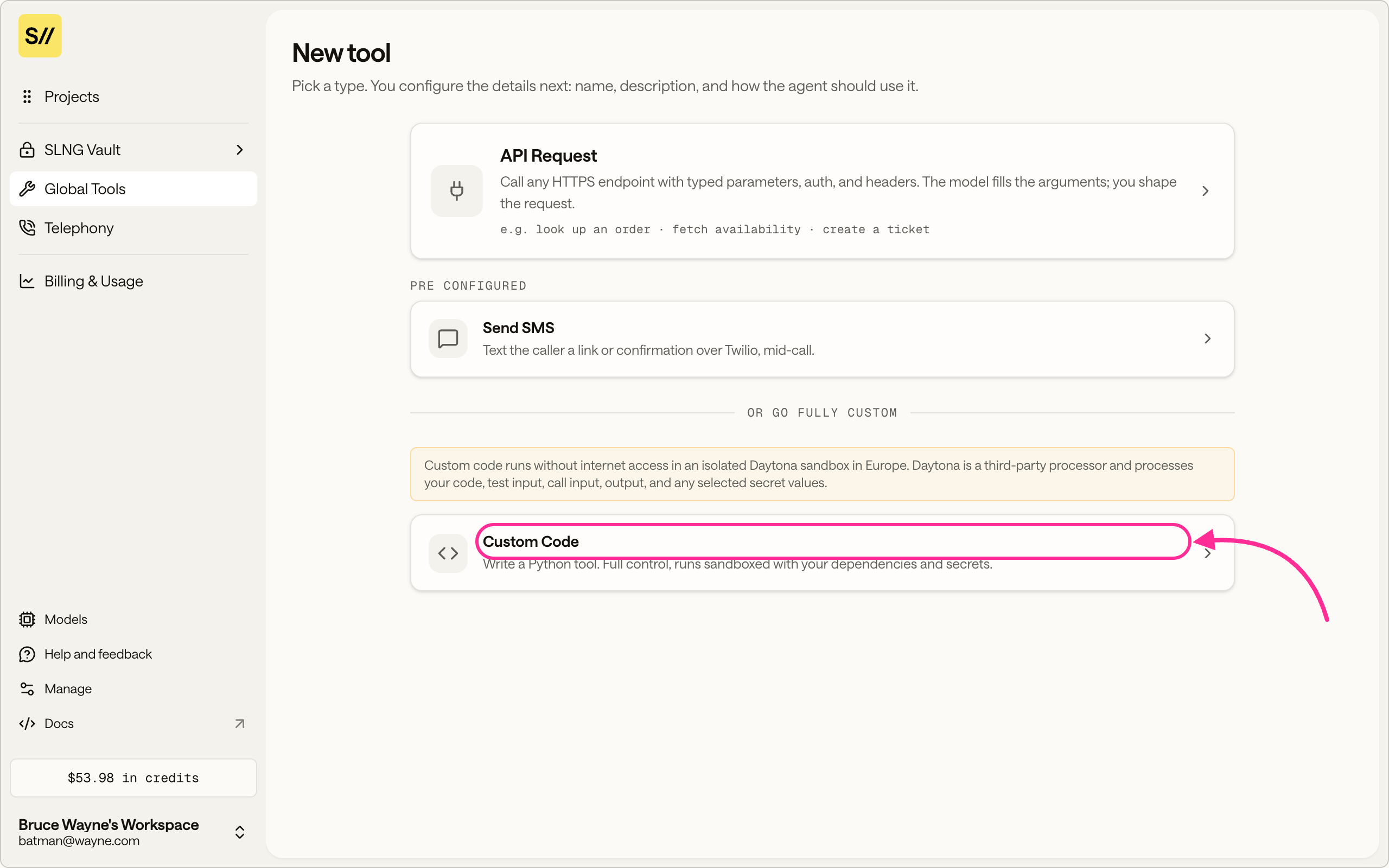Expand the SLNG Vault chevron
The height and width of the screenshot is (868, 1389).
tap(240, 150)
